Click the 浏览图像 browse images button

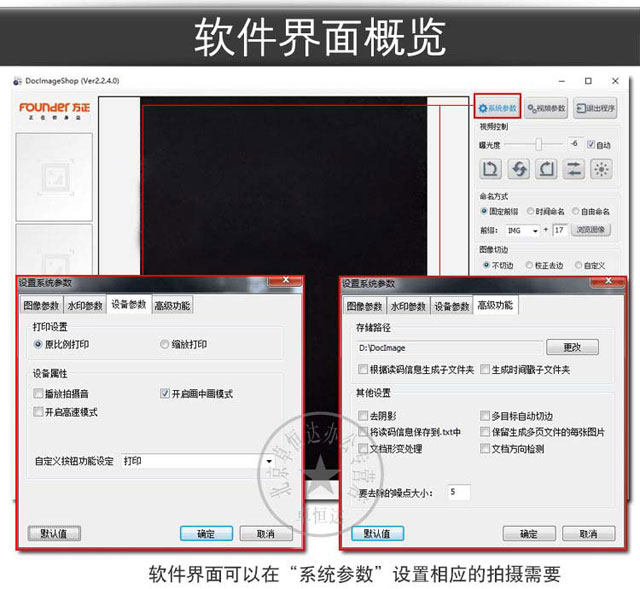[x=591, y=230]
